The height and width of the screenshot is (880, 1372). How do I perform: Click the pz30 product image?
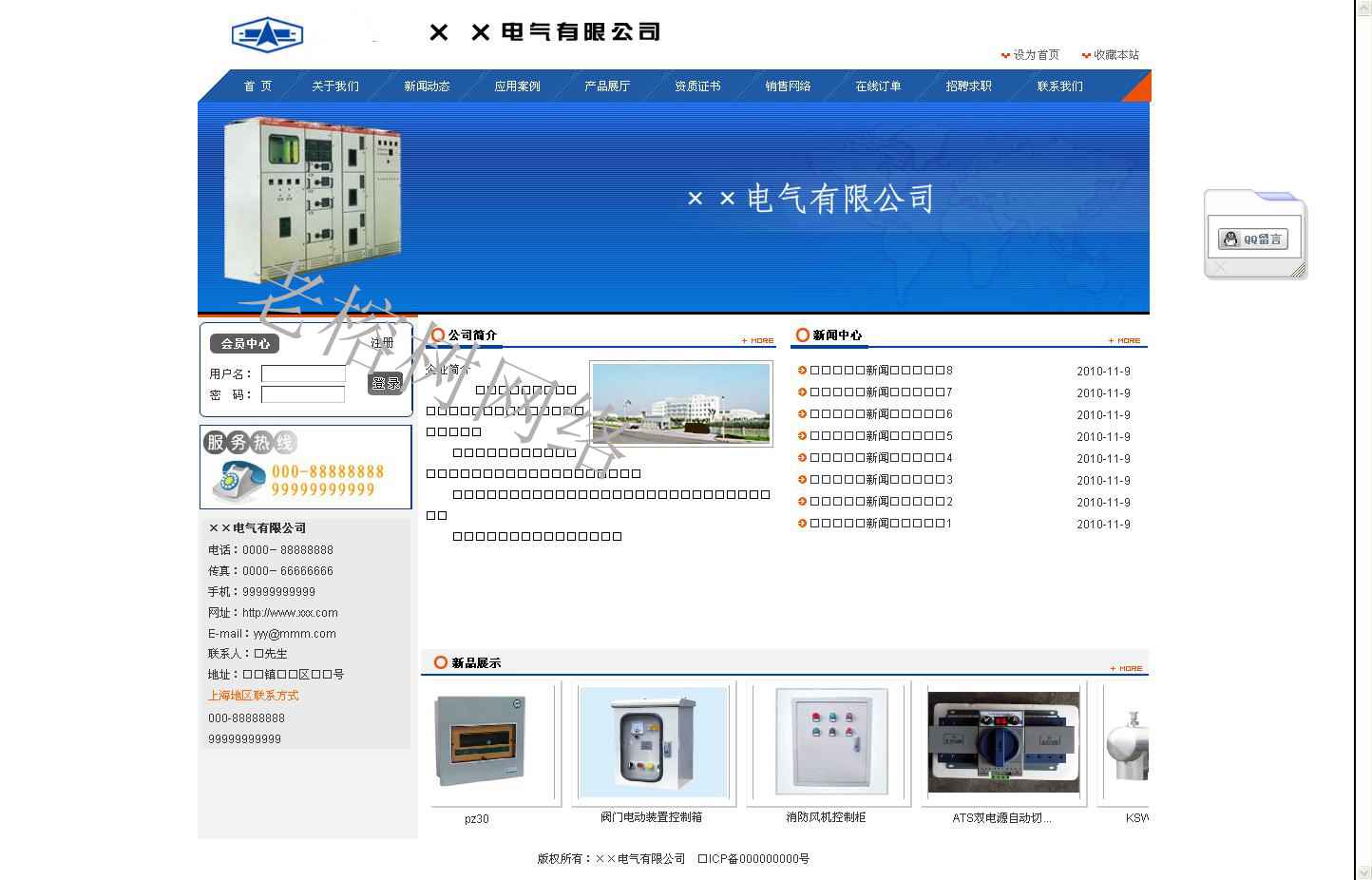(481, 741)
